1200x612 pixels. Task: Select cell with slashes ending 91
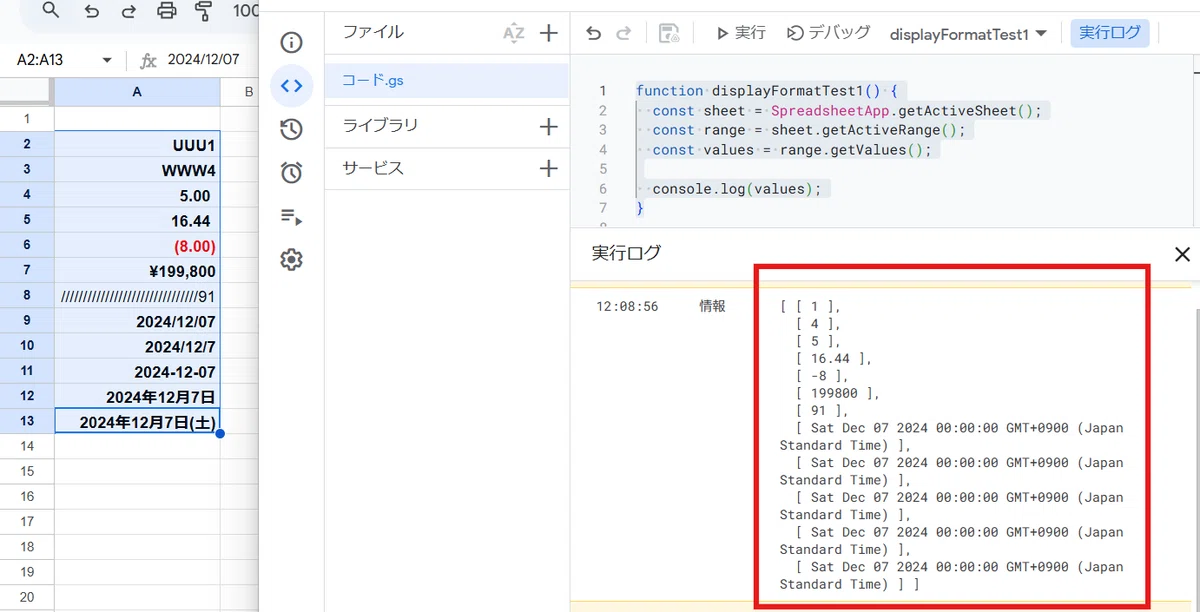pos(137,296)
